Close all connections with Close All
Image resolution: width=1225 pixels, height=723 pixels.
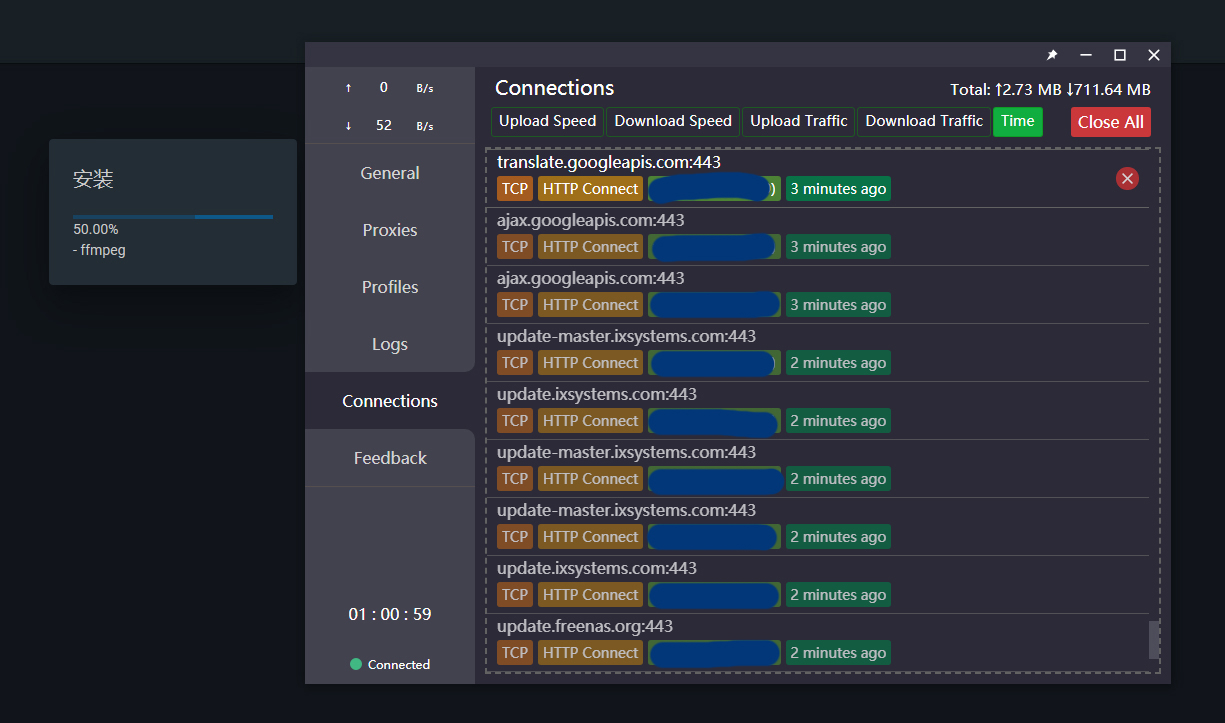click(x=1111, y=122)
